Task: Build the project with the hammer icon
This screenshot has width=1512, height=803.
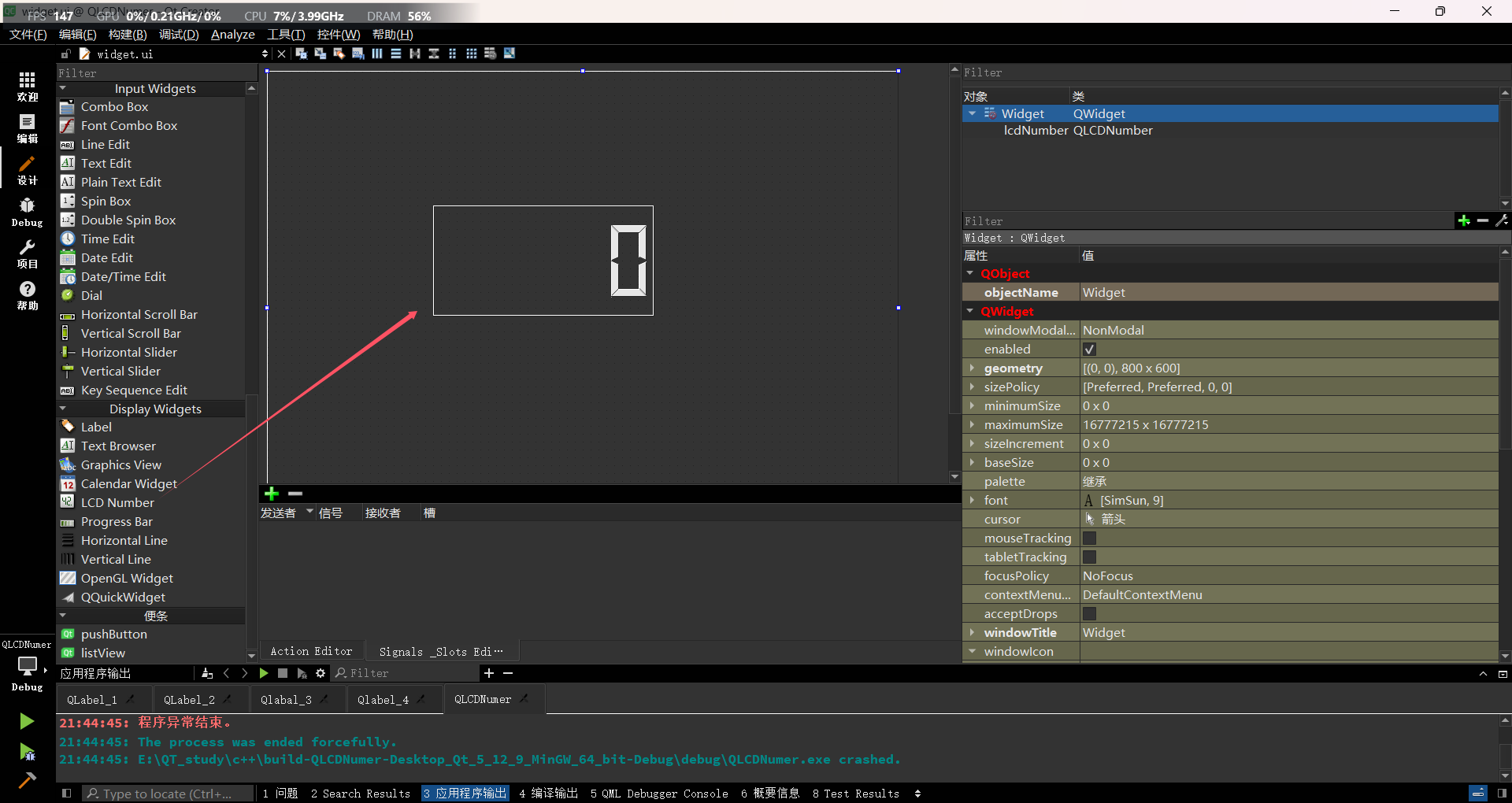Action: [x=27, y=780]
